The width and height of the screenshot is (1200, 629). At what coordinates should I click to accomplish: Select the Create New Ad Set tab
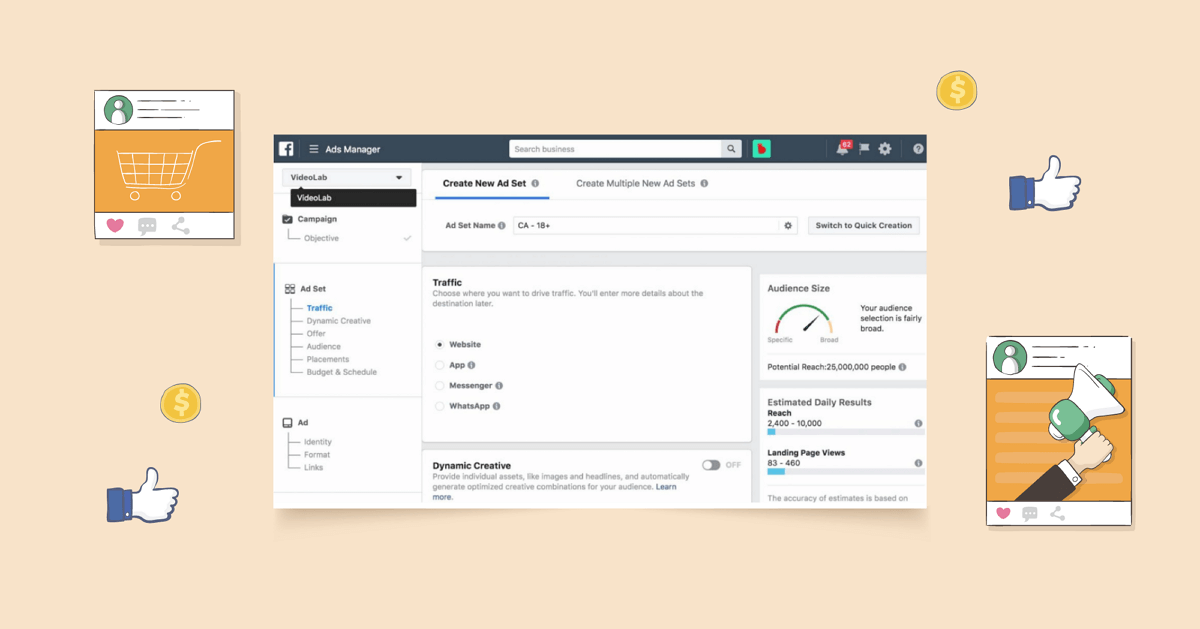(484, 184)
